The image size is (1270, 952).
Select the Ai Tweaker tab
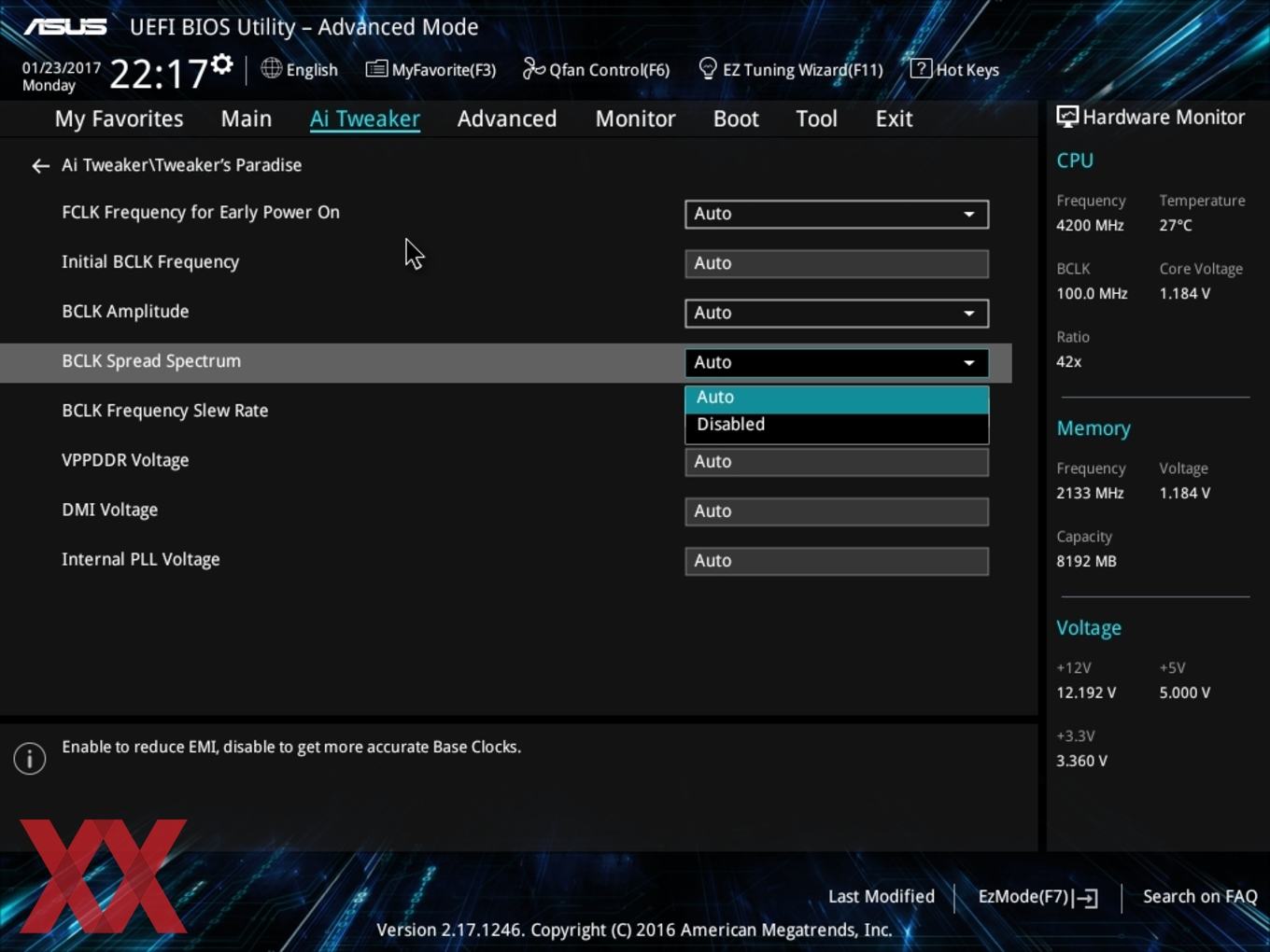tap(365, 119)
